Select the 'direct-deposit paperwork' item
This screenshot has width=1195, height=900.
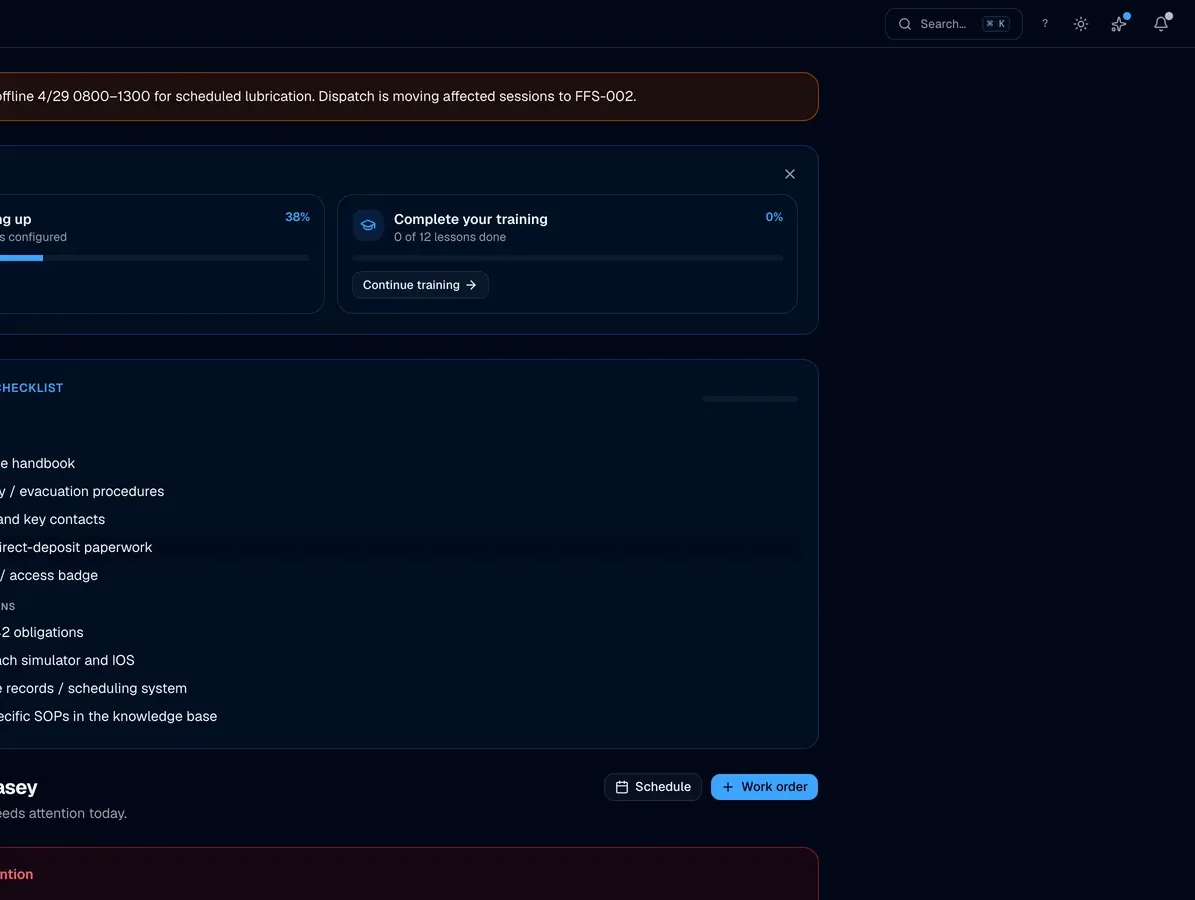tap(76, 547)
